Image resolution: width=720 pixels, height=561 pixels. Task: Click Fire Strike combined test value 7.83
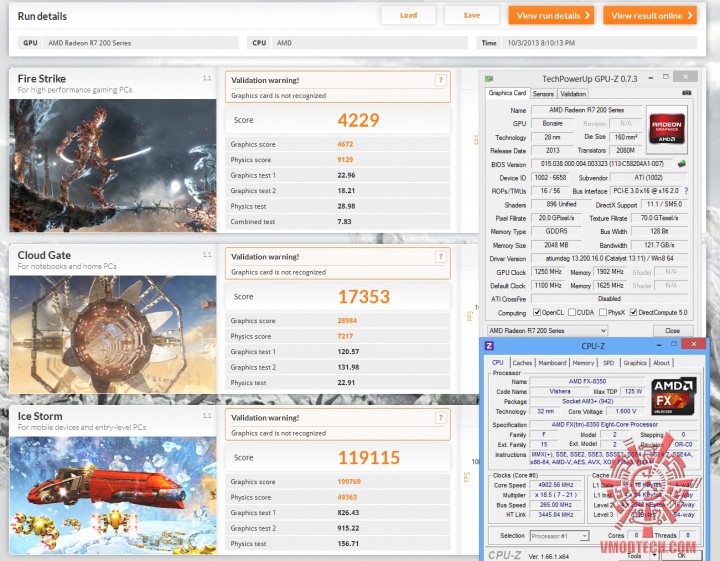coord(344,221)
